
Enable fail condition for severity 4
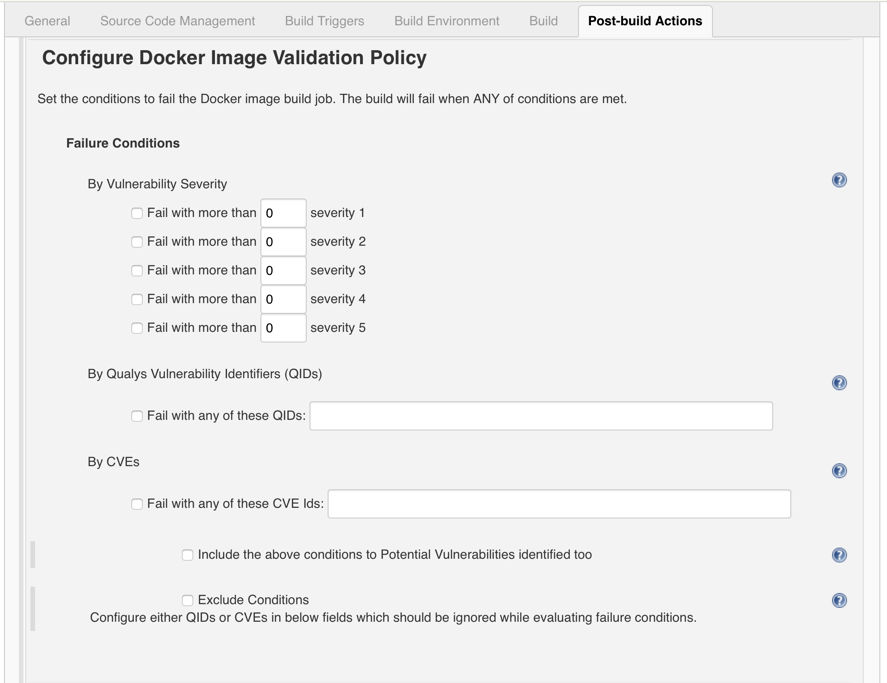(x=136, y=299)
